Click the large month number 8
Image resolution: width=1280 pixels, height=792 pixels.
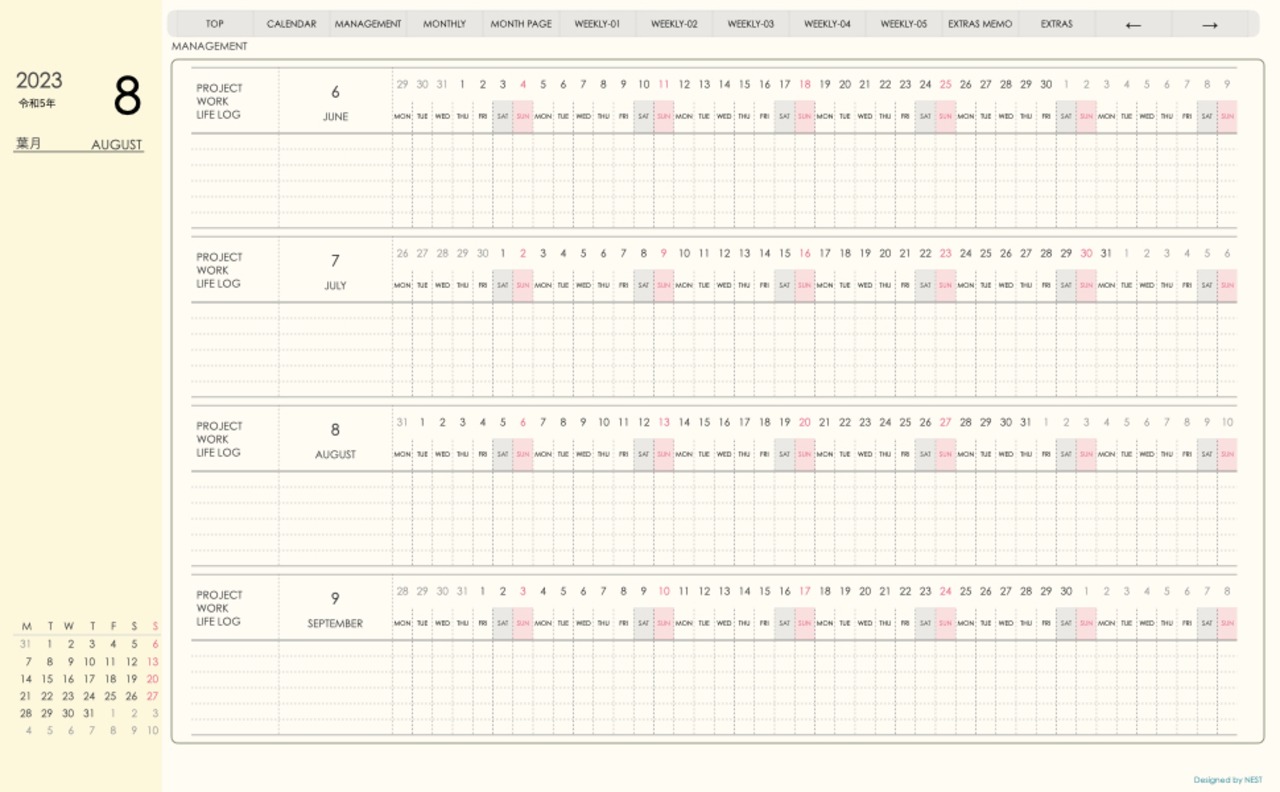pyautogui.click(x=127, y=96)
